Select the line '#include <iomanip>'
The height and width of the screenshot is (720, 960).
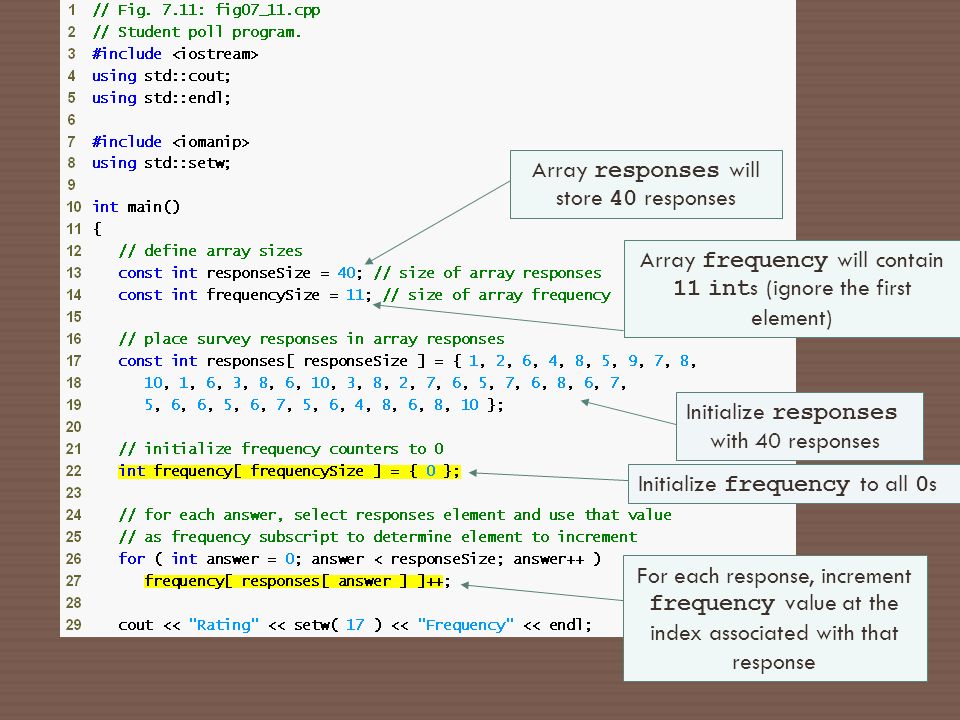point(171,142)
